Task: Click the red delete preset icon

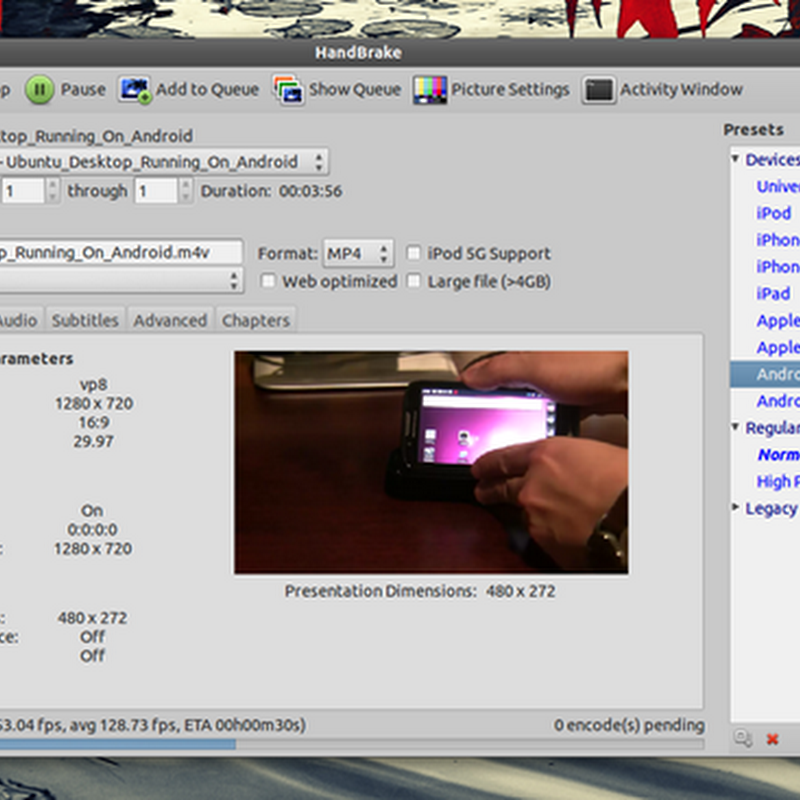Action: coord(772,738)
